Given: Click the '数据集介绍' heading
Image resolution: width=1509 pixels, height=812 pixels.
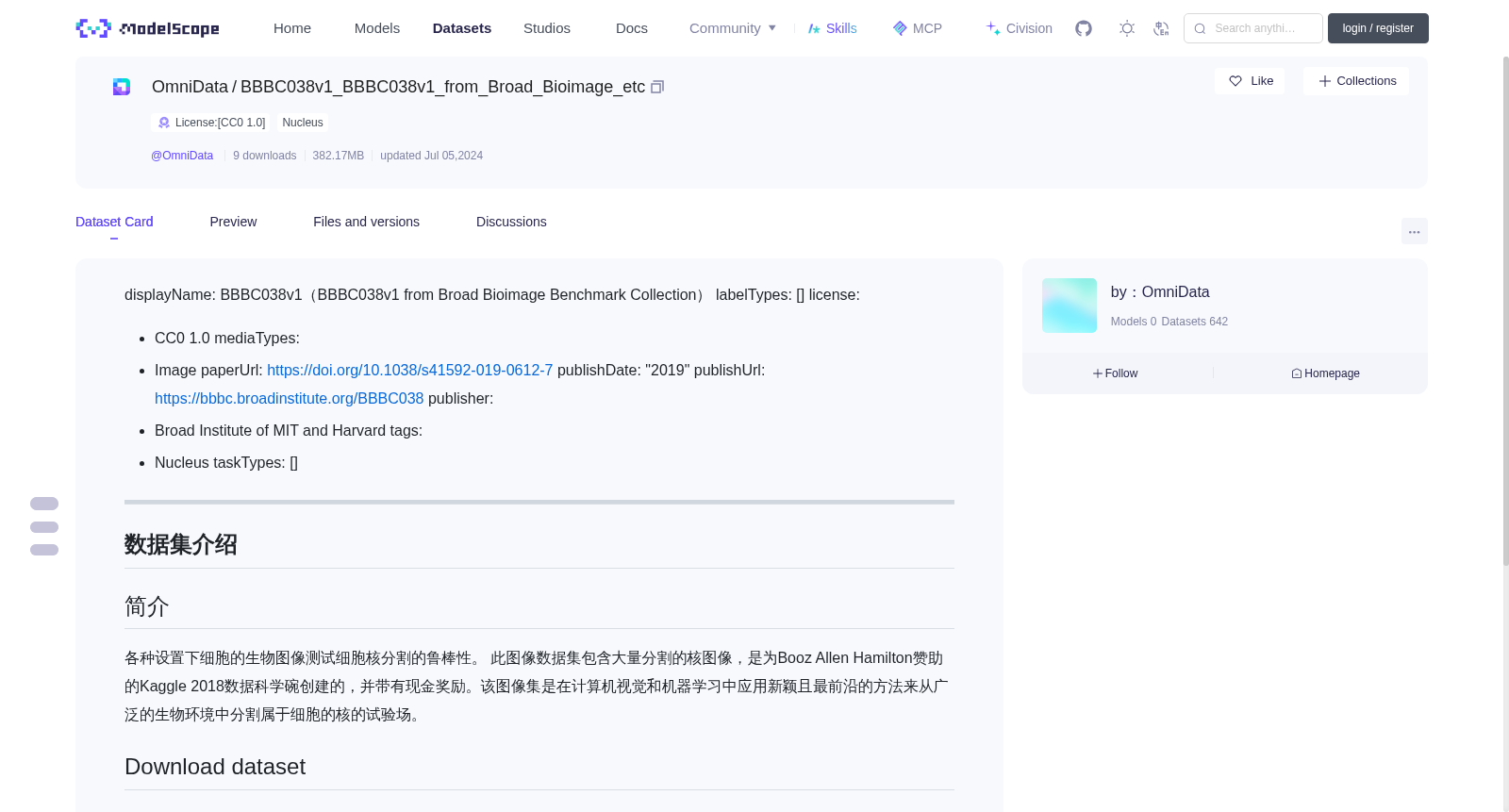Looking at the screenshot, I should tap(181, 544).
